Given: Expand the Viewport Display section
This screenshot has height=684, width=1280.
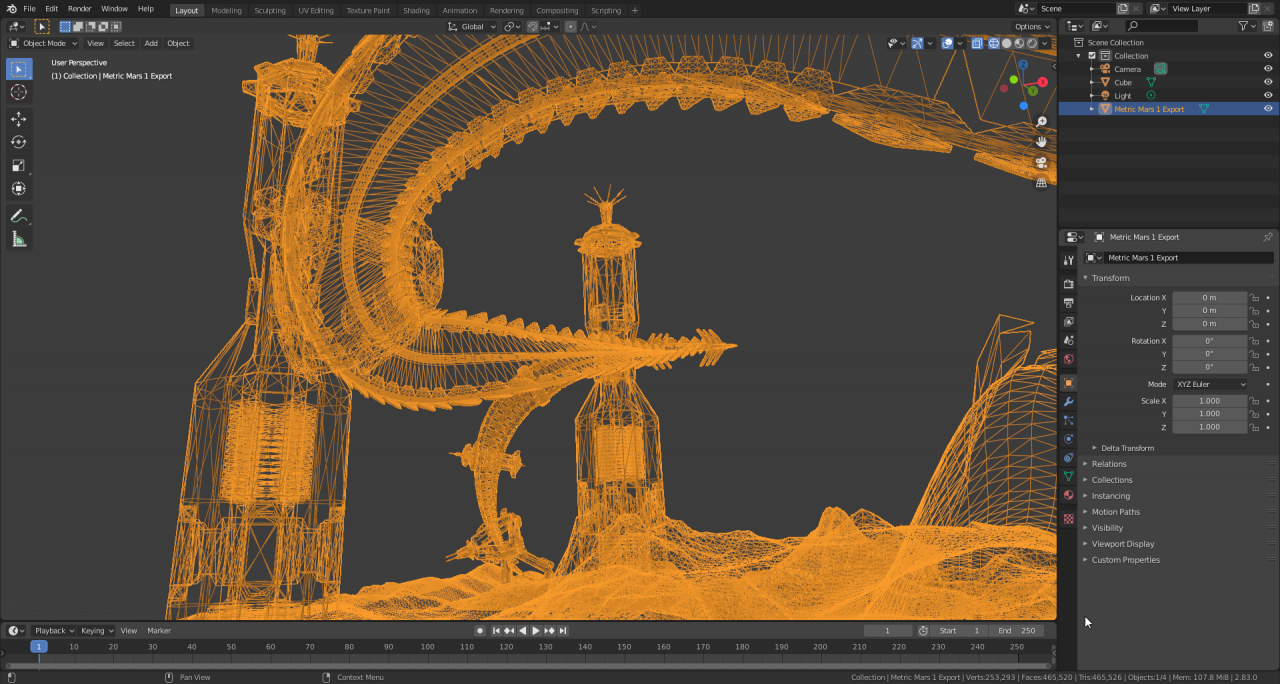Looking at the screenshot, I should (x=1122, y=544).
